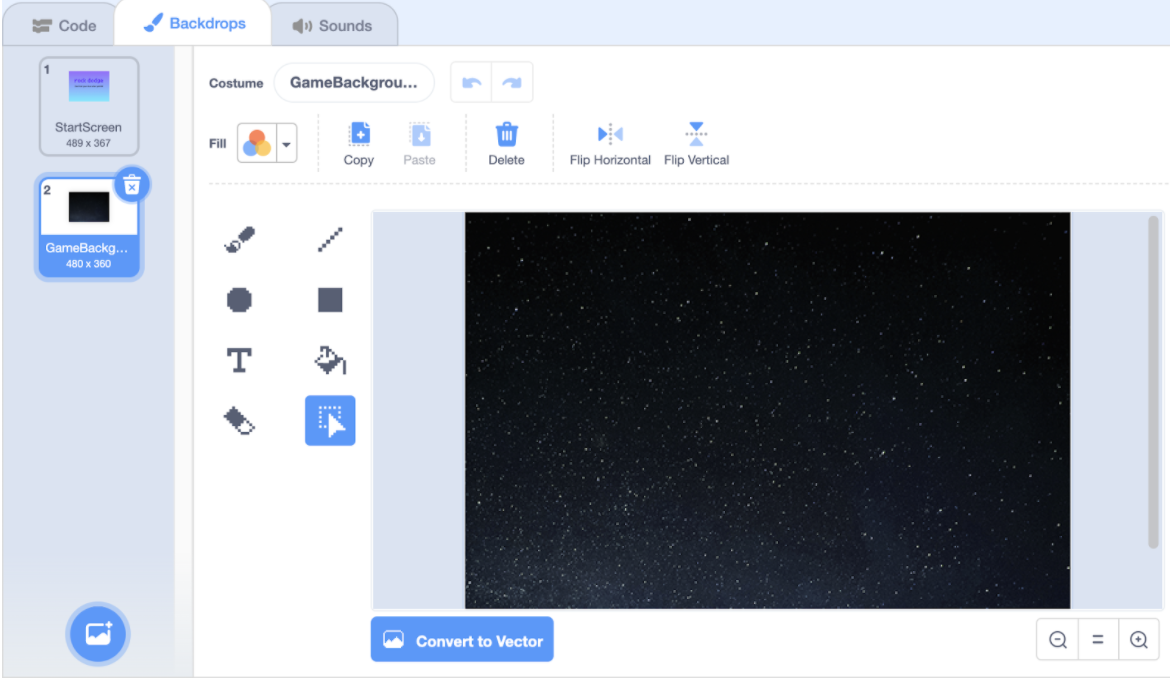The height and width of the screenshot is (678, 1170).
Task: Click the Undo arrow
Action: click(x=472, y=83)
